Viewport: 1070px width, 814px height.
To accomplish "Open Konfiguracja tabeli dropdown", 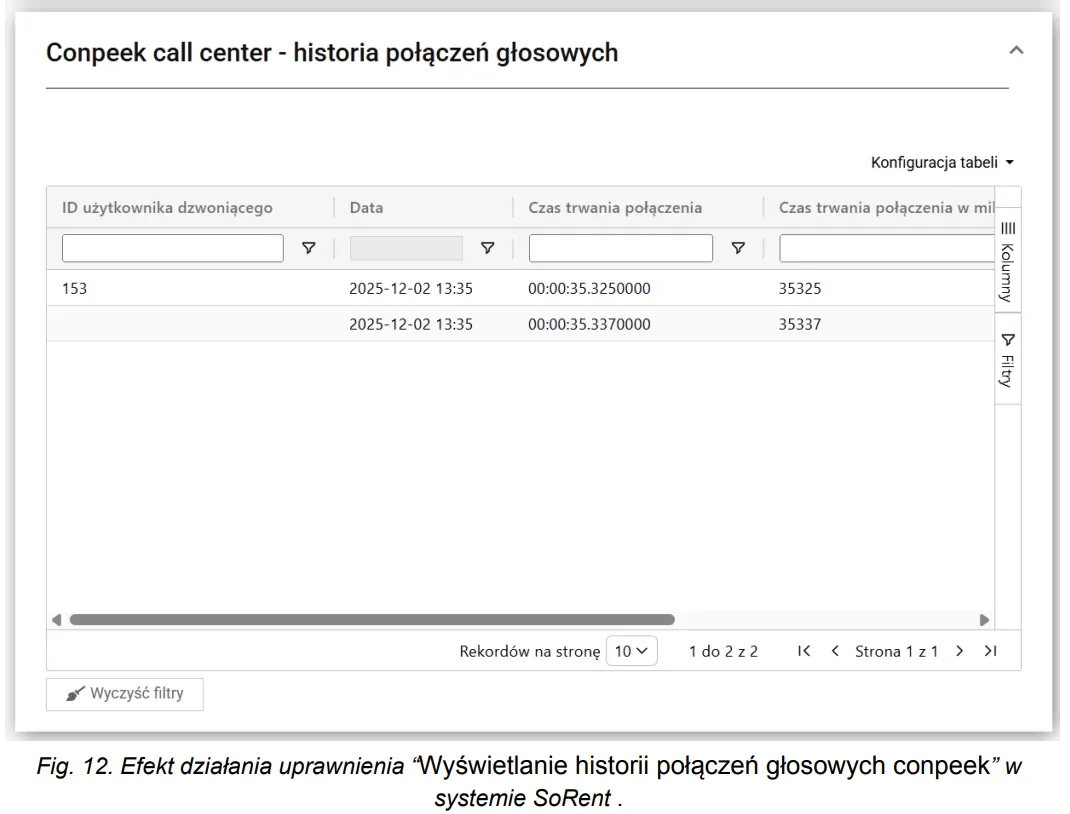I will pyautogui.click(x=942, y=162).
